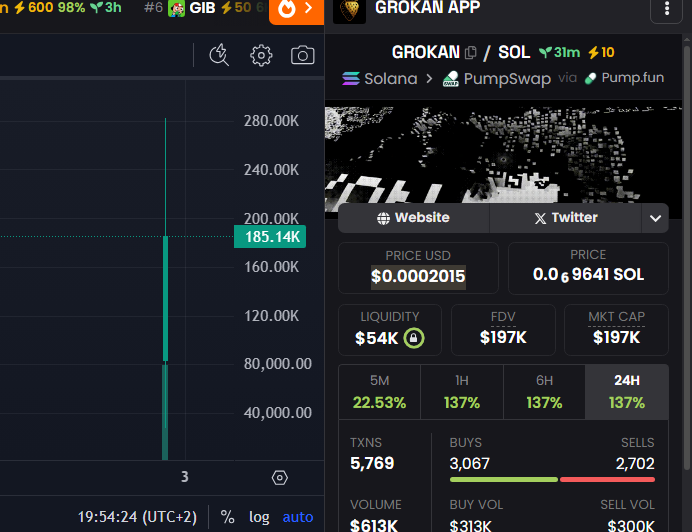Viewport: 692px width, 532px height.
Task: Select the 1H timeframe tab
Action: [x=462, y=392]
